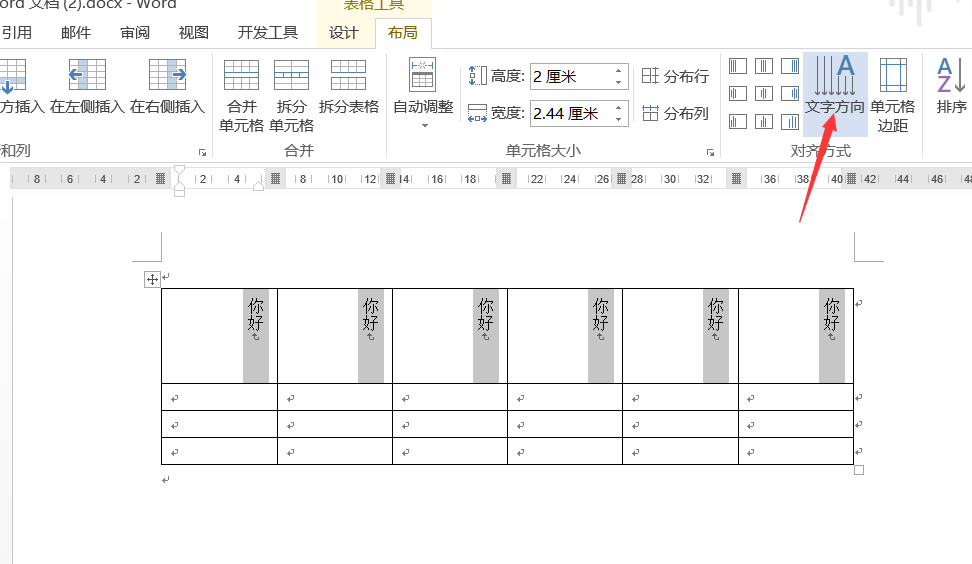Switch to table Design (设计) tab

[x=344, y=32]
